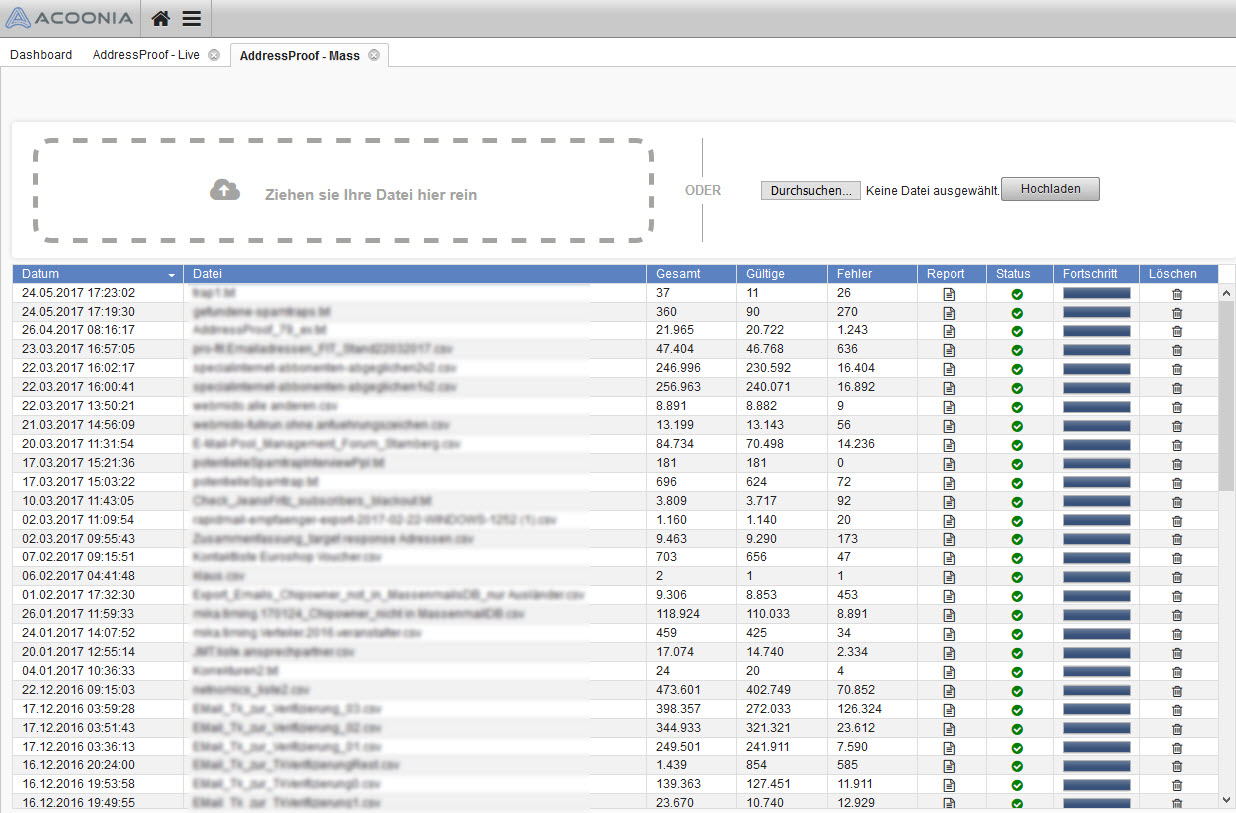Open the Datum column sort dropdown arrow
Viewport: 1236px width, 813px height.
172,275
